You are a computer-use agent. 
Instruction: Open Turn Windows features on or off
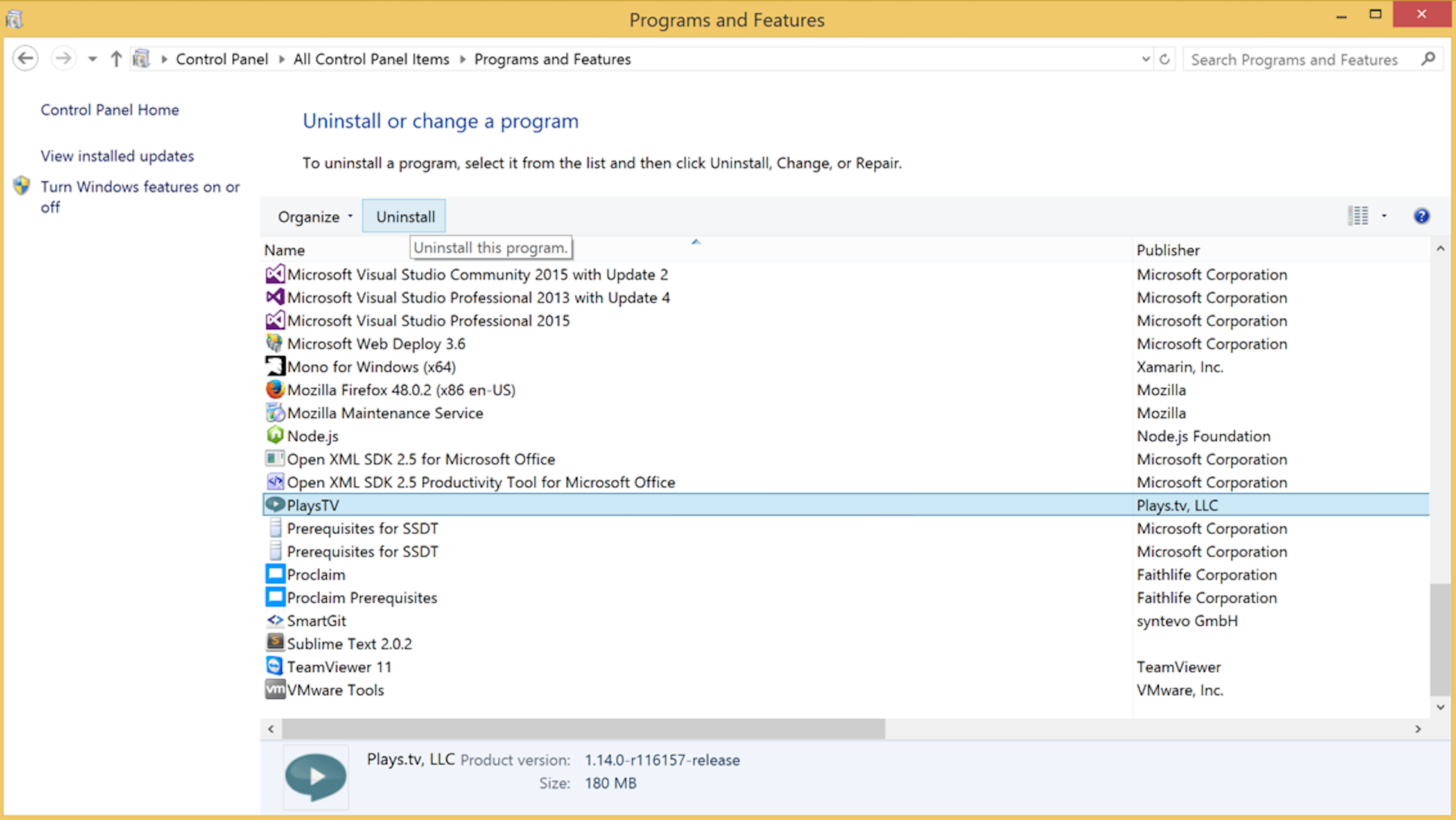140,197
